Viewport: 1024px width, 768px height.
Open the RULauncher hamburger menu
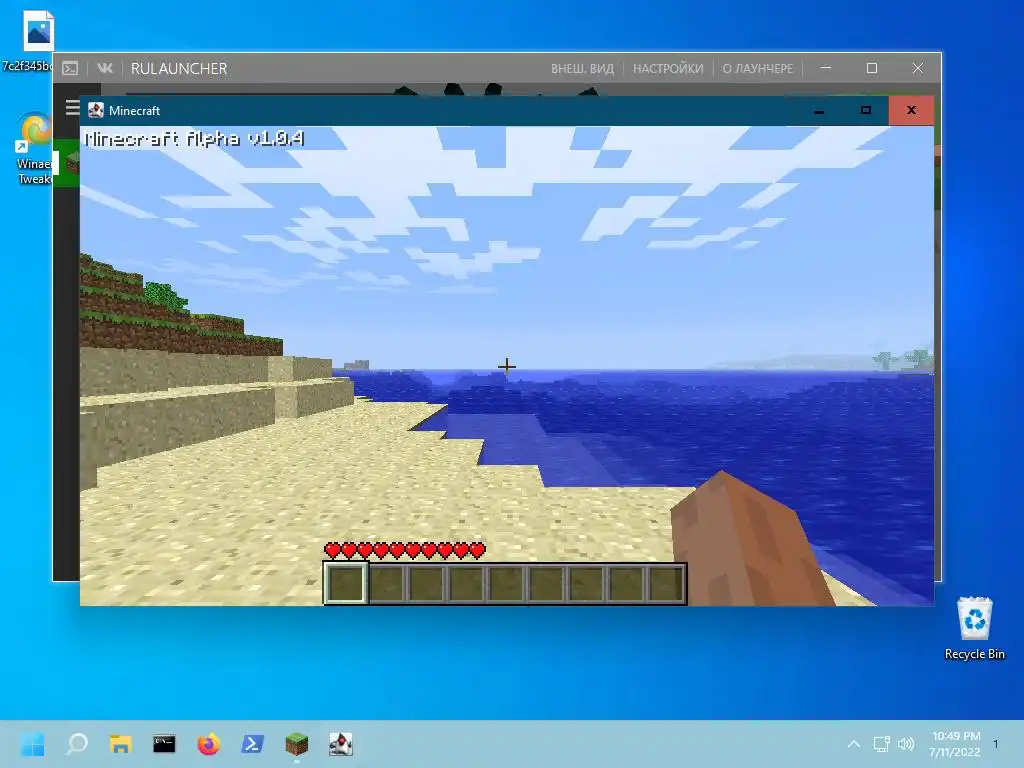point(72,108)
